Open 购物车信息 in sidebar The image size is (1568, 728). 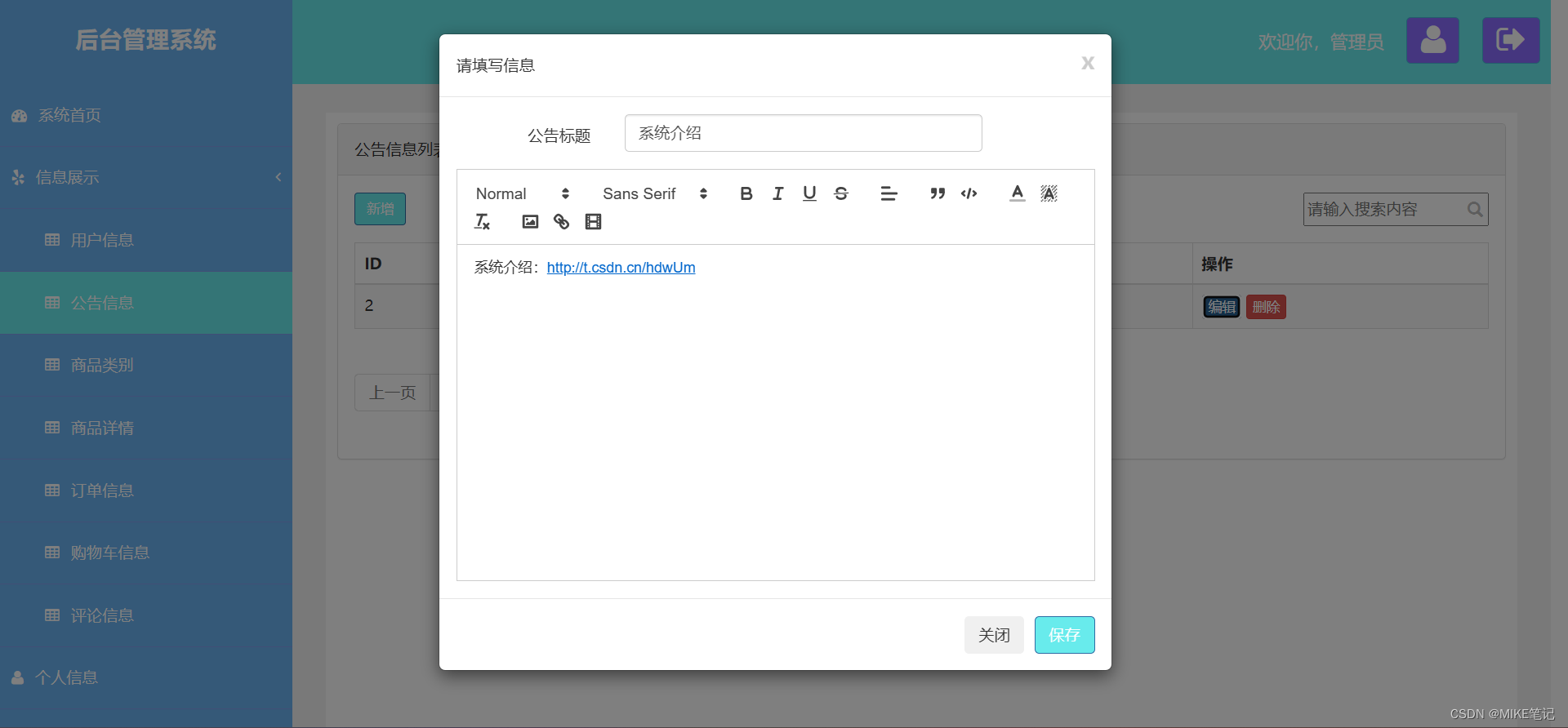[146, 553]
